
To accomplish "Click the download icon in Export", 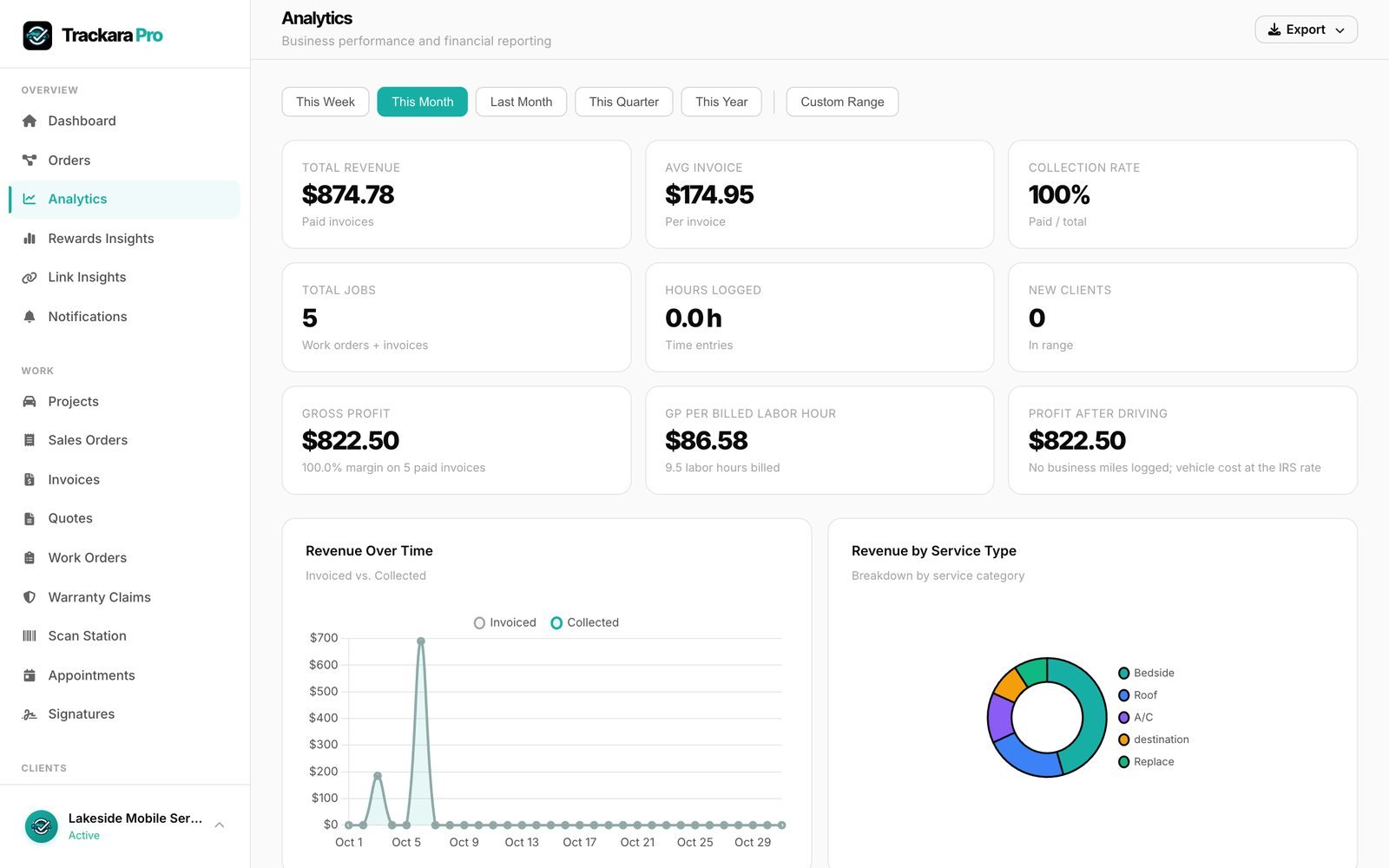I will [x=1274, y=30].
